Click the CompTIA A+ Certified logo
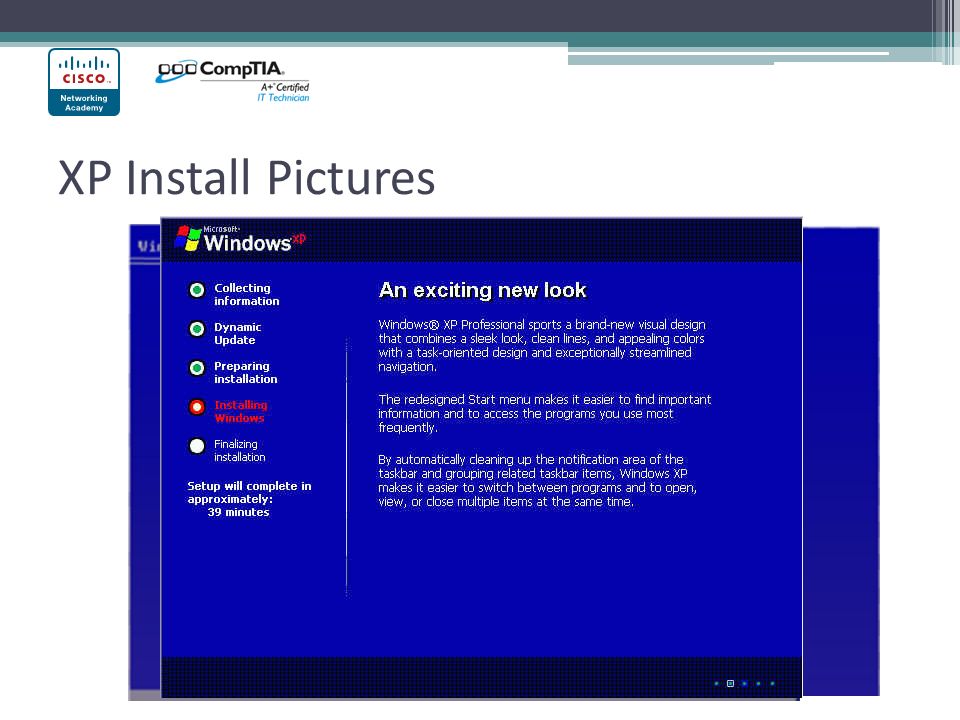 [x=233, y=81]
